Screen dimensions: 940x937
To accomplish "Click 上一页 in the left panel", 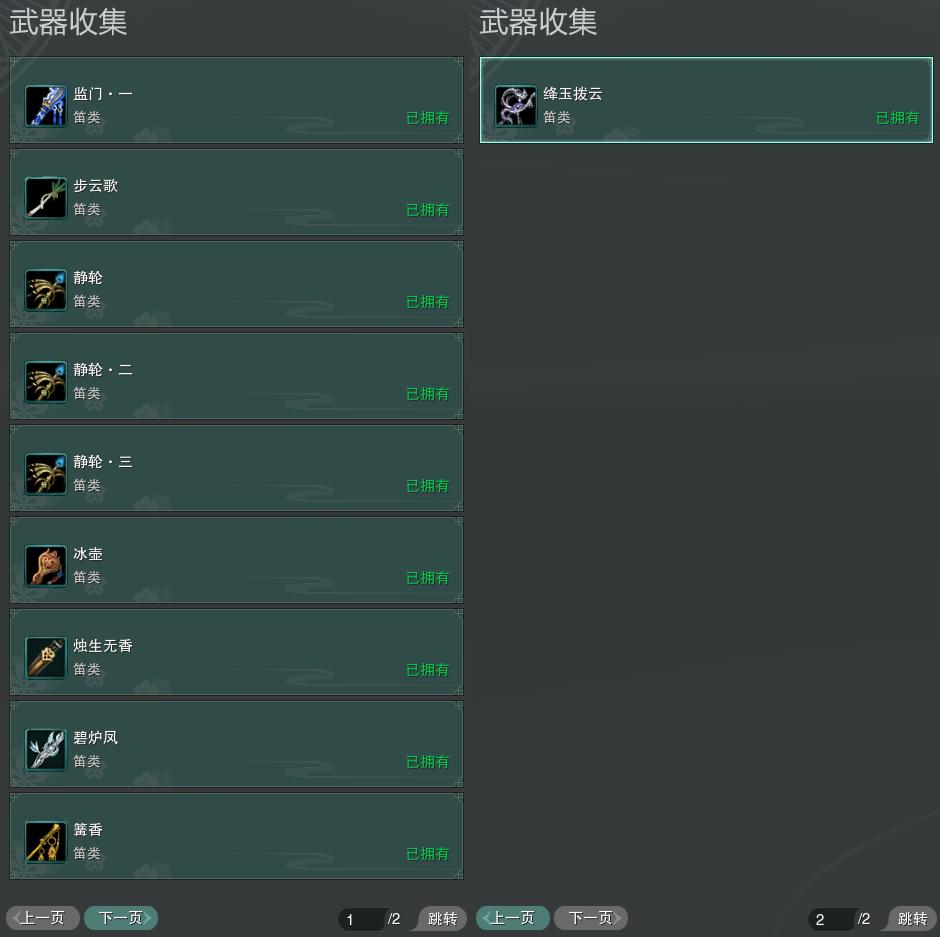I will tap(43, 918).
